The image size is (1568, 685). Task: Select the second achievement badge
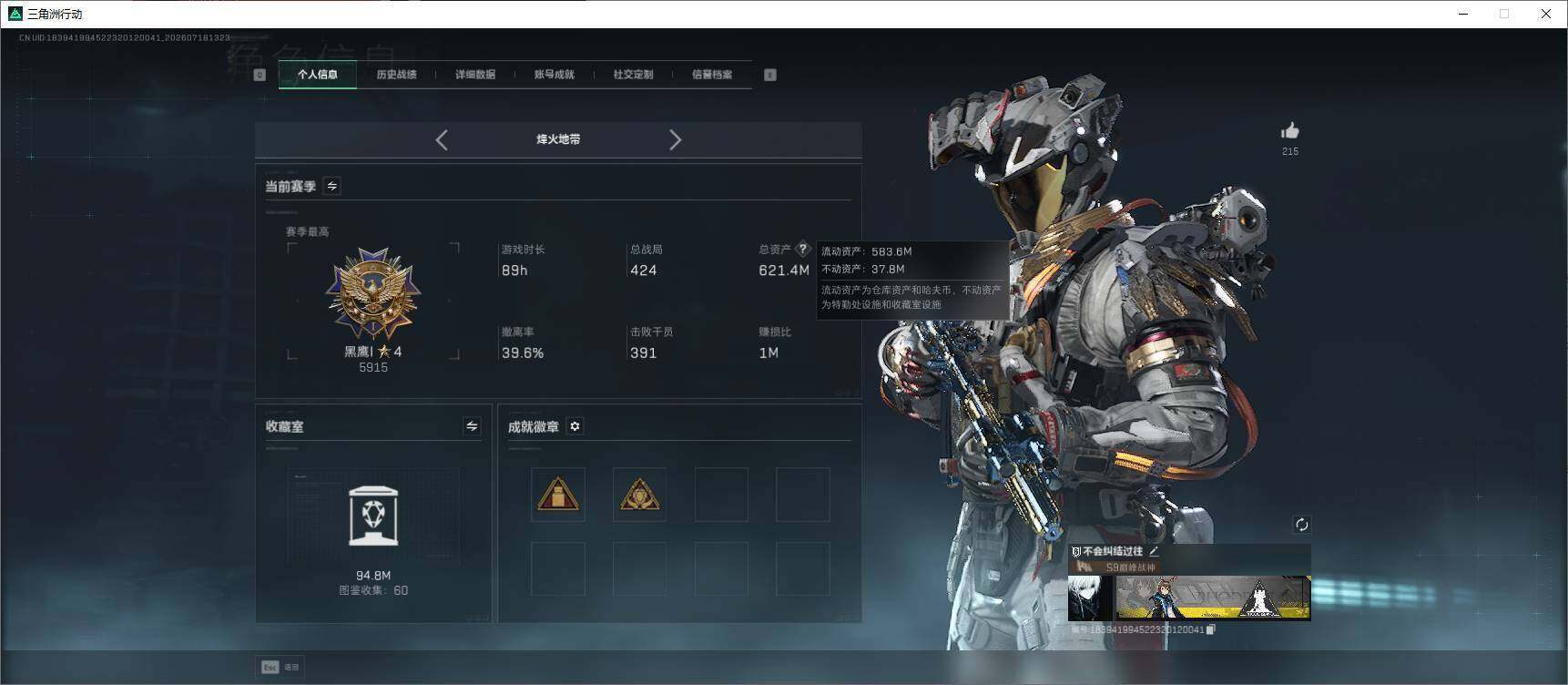point(639,495)
